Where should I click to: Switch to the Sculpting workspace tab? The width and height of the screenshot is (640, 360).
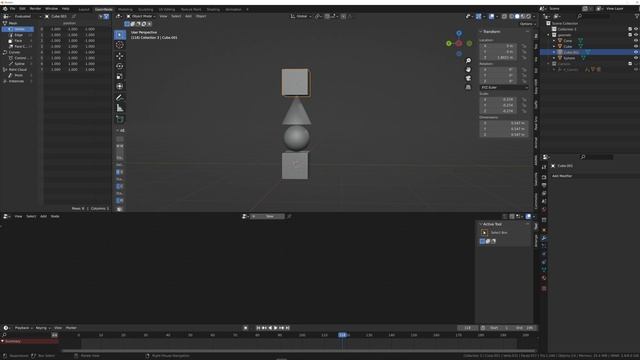(x=145, y=9)
